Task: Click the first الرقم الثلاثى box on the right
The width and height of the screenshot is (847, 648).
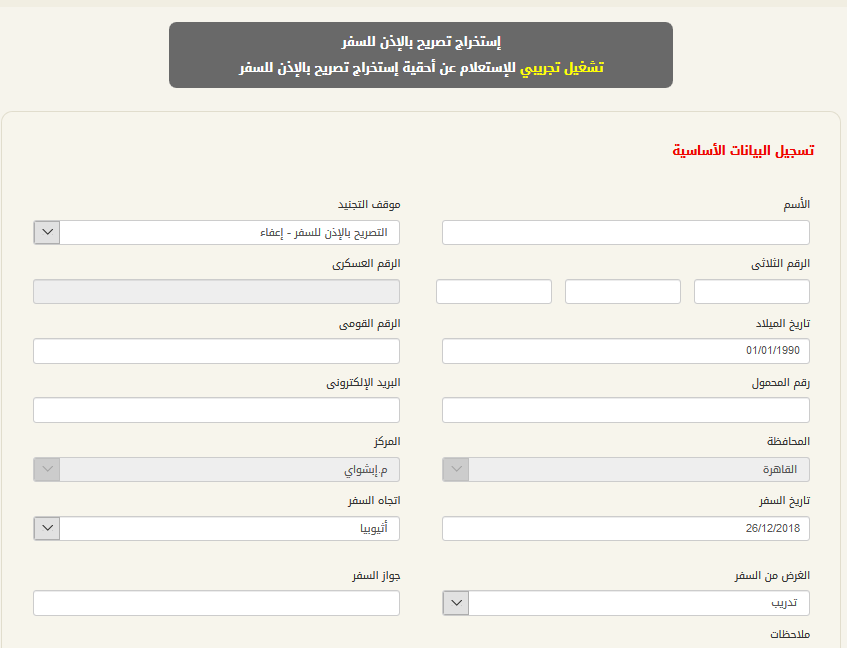Action: [x=751, y=292]
